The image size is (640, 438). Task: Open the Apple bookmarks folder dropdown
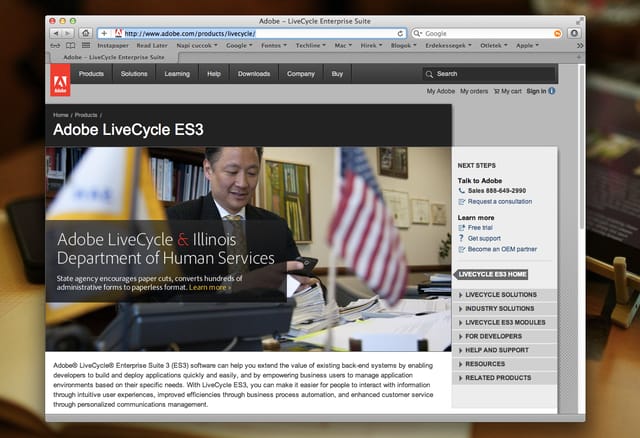527,46
